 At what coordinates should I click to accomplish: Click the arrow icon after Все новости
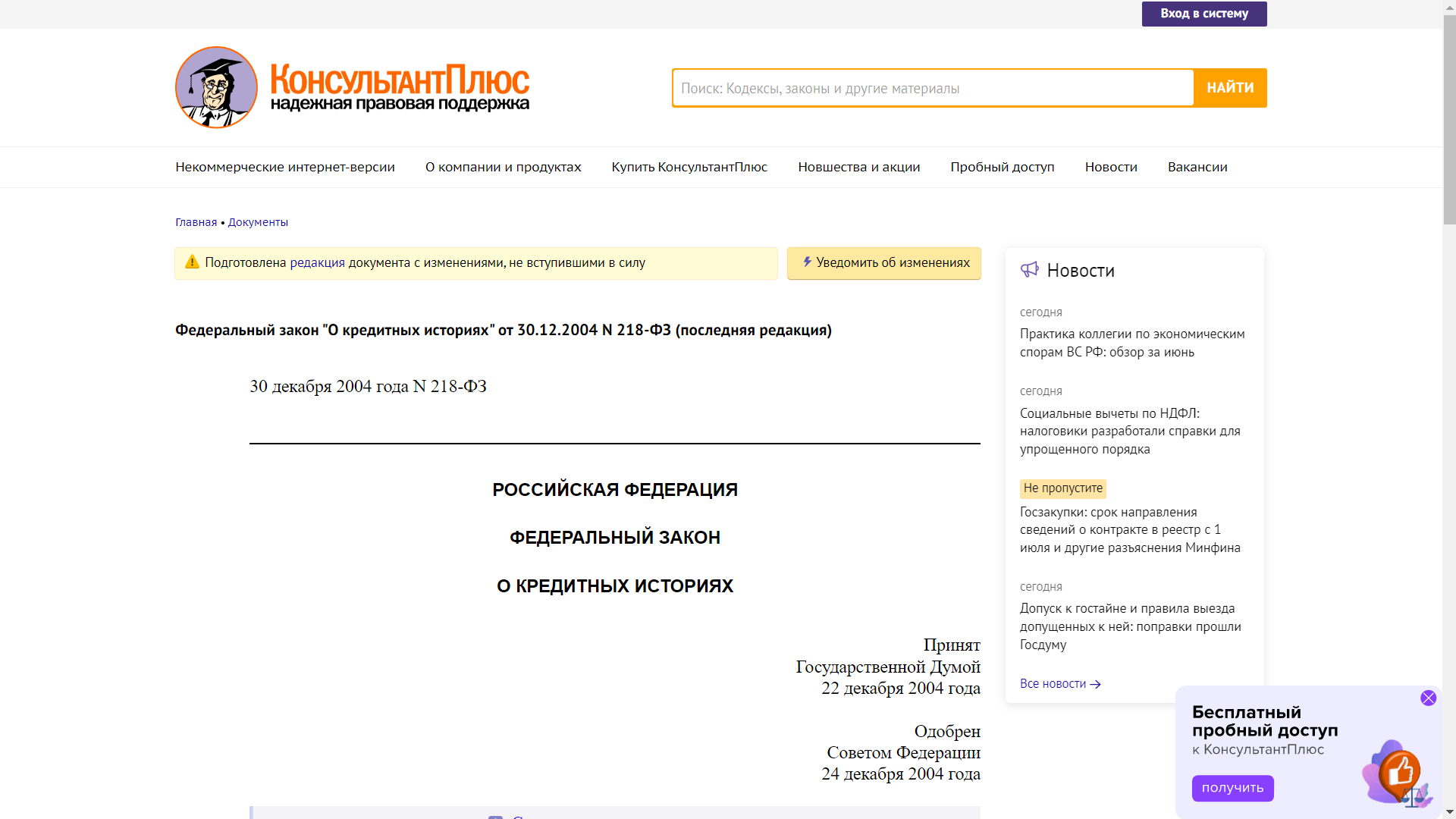click(x=1095, y=684)
